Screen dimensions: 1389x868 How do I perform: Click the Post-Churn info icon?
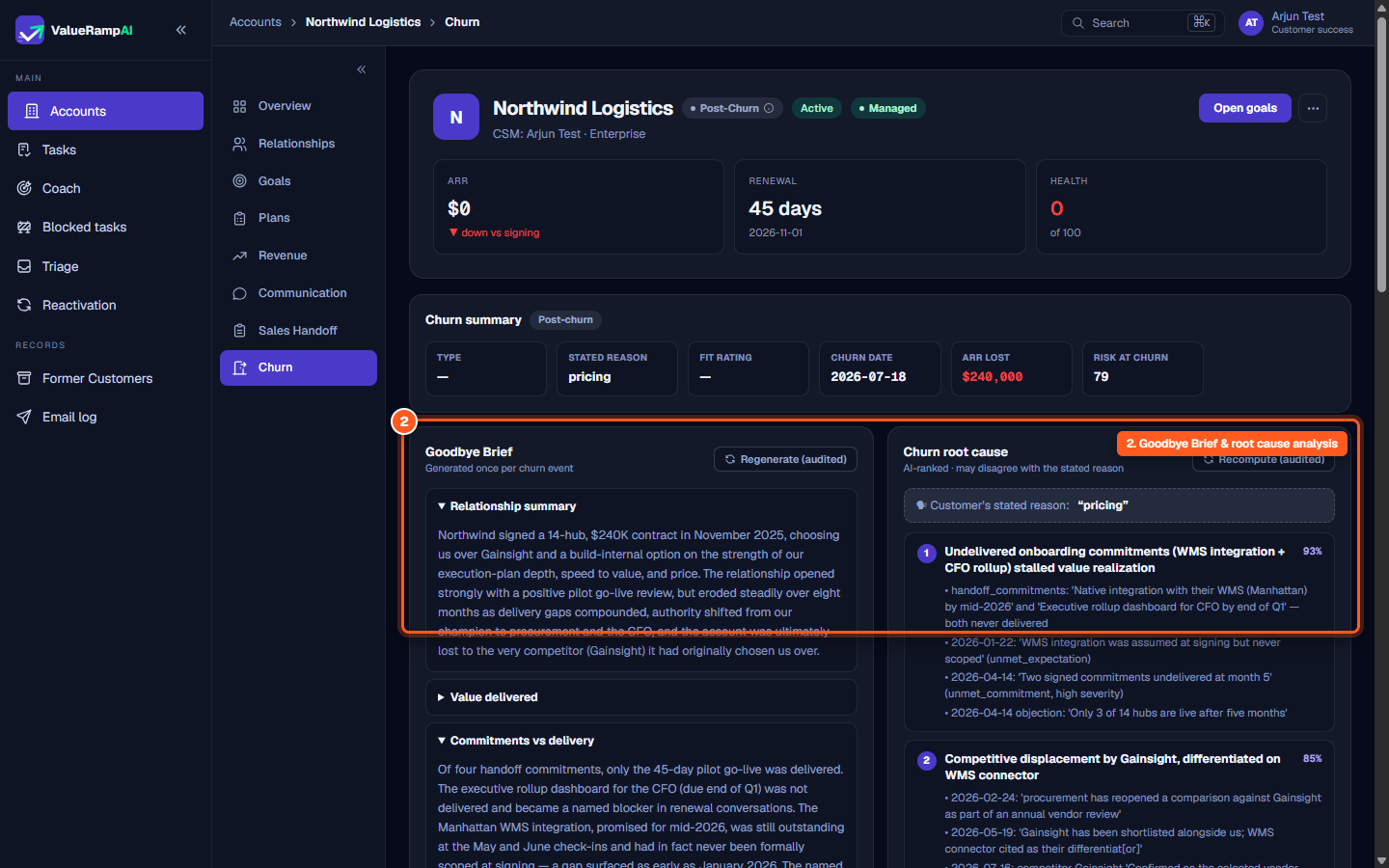769,108
